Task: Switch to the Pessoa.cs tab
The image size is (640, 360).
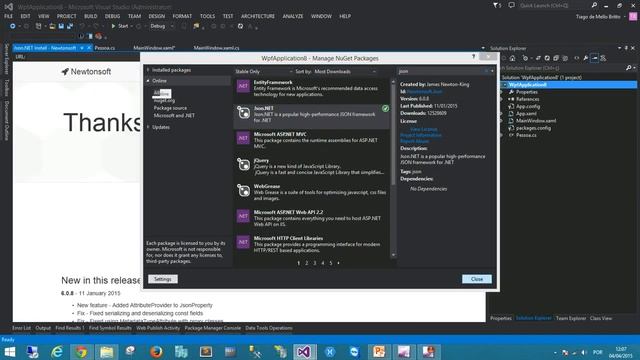Action: (105, 48)
